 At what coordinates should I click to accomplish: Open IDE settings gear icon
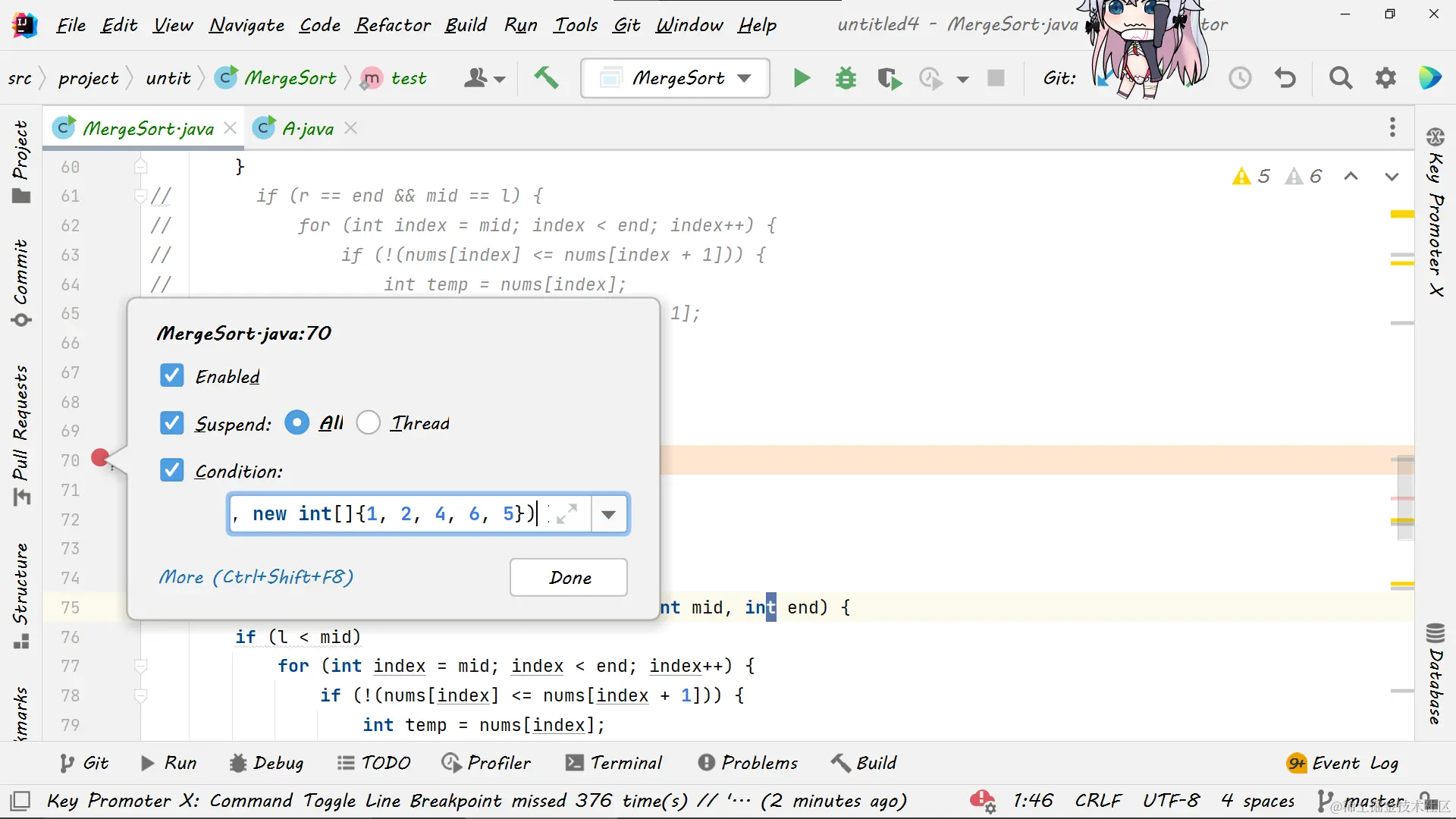point(1385,78)
